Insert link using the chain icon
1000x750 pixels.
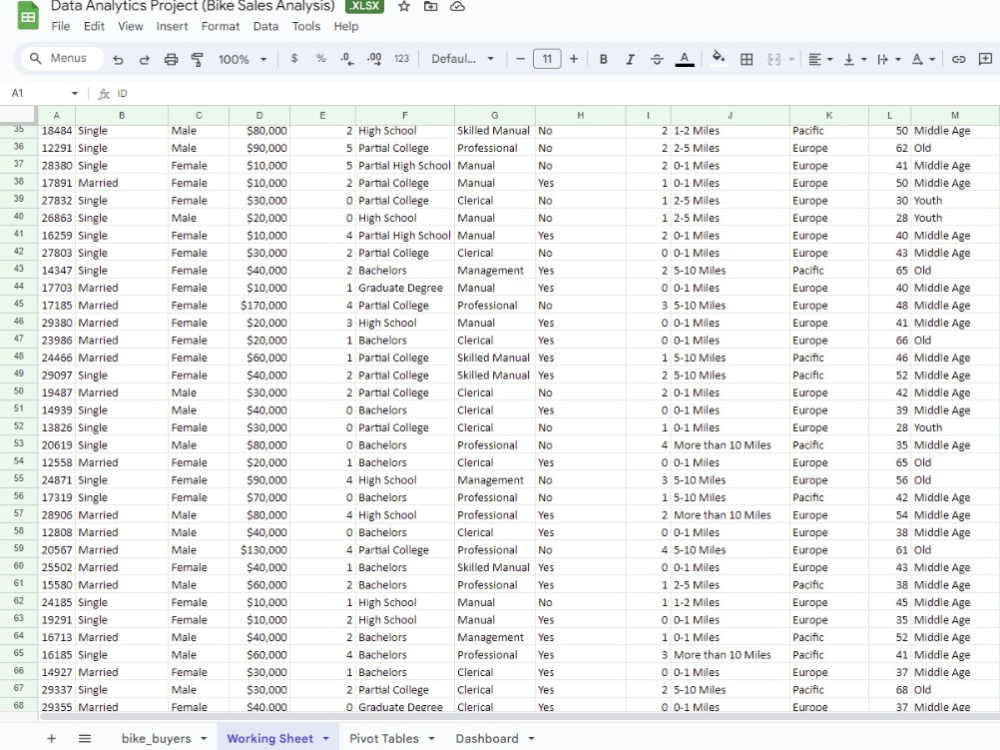tap(959, 59)
